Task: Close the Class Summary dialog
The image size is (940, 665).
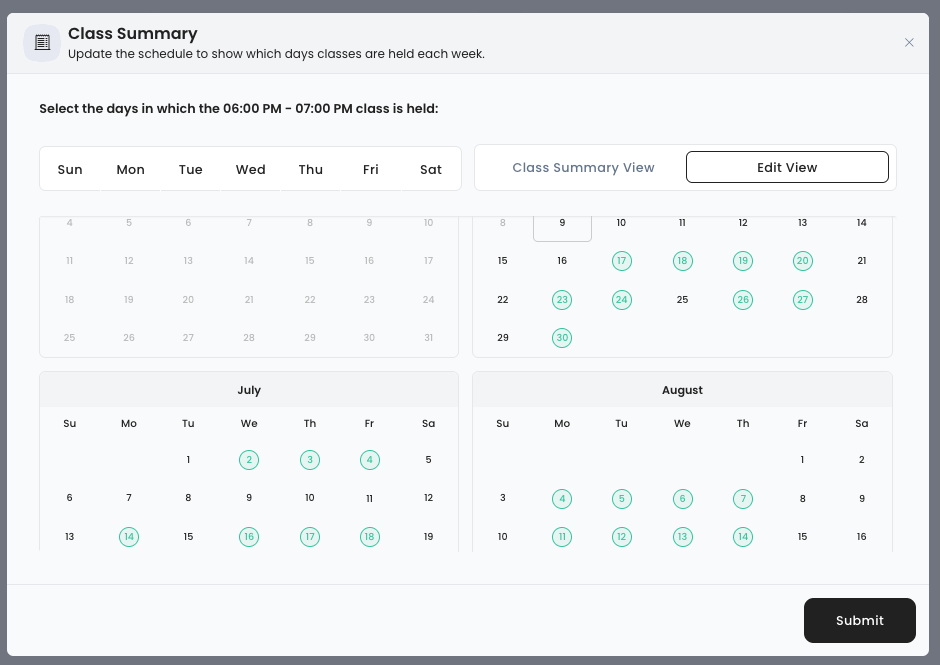Action: click(x=909, y=43)
